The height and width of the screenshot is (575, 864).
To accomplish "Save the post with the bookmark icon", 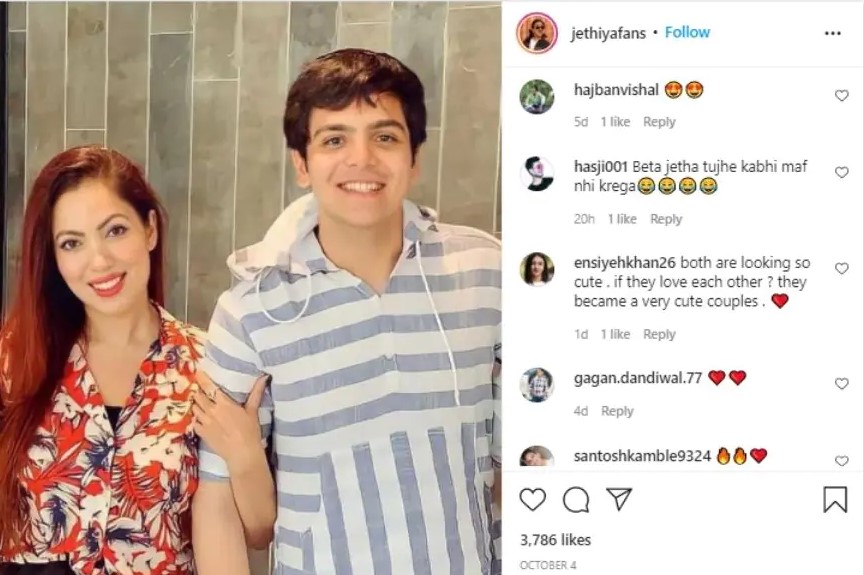I will pyautogui.click(x=835, y=499).
